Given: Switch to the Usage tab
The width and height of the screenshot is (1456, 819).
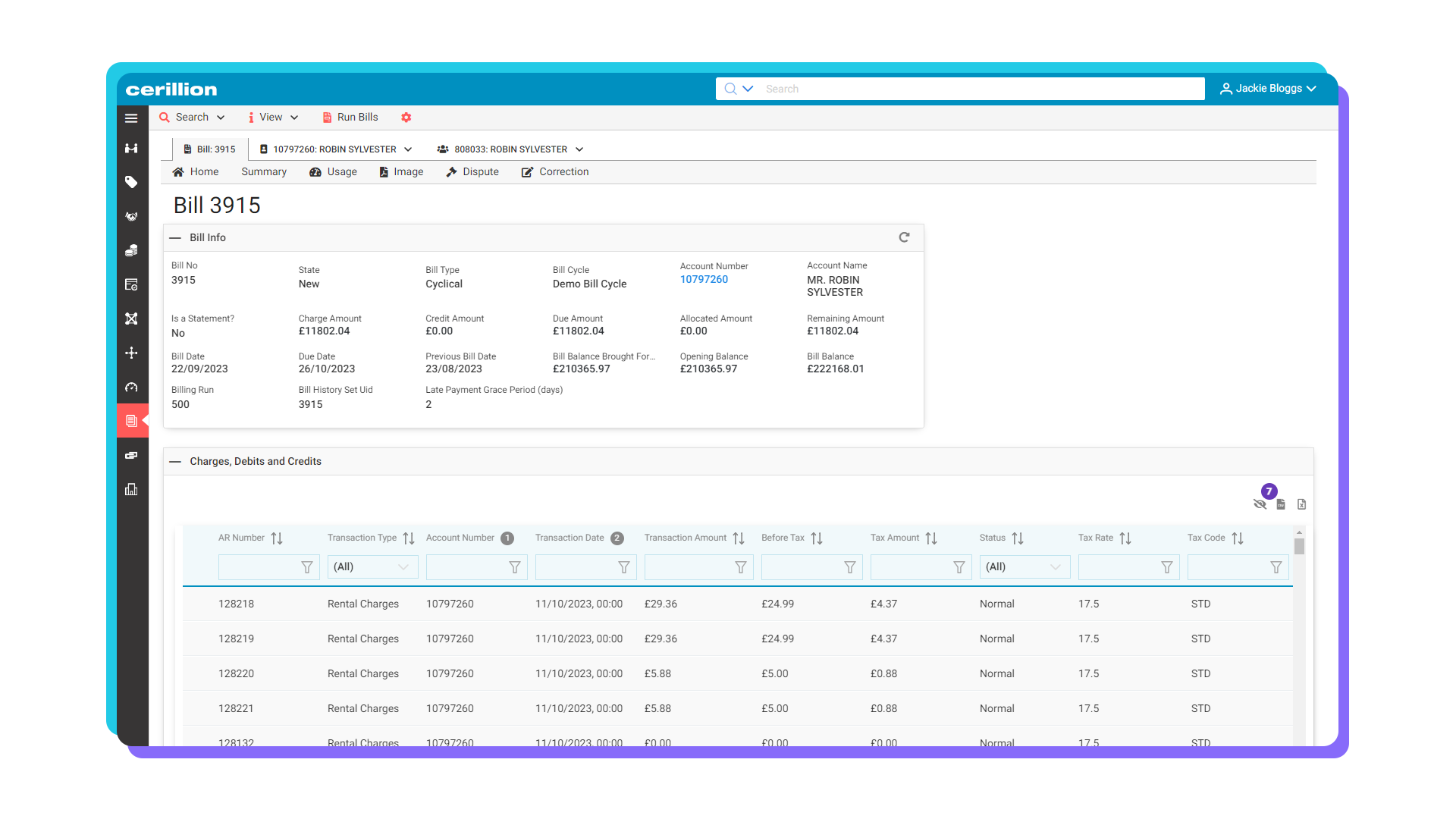Looking at the screenshot, I should (333, 172).
